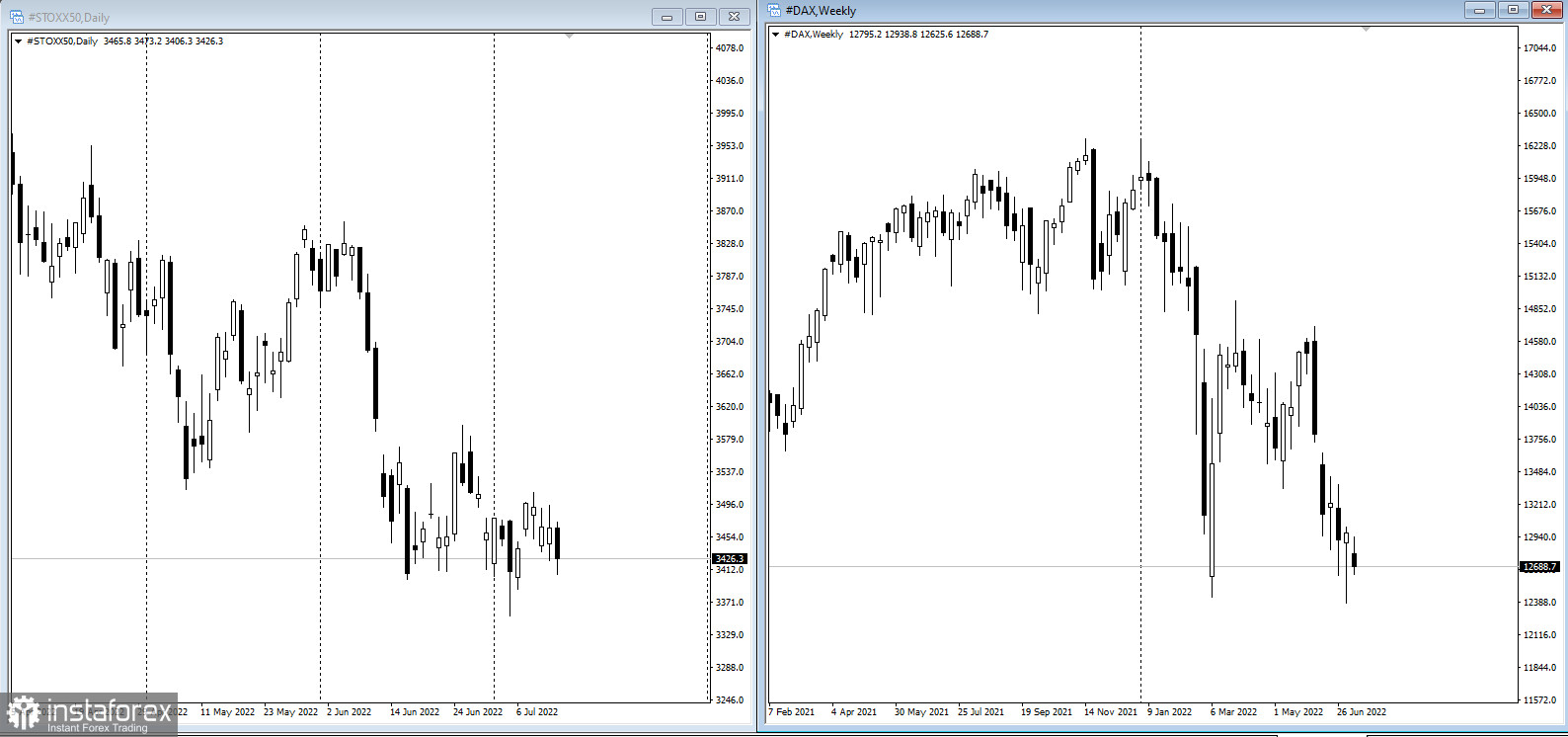
Task: Click the 30 May 2021 date label
Action: pos(921,712)
